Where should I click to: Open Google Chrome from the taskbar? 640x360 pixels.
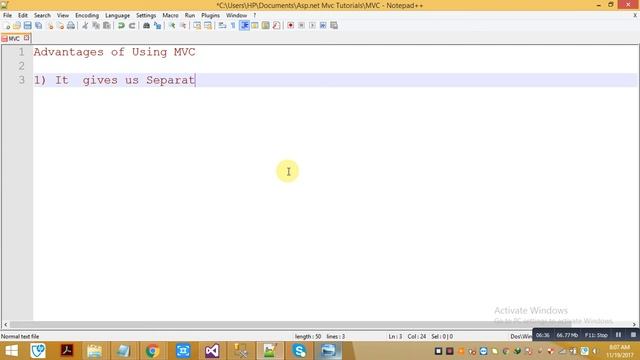152,351
